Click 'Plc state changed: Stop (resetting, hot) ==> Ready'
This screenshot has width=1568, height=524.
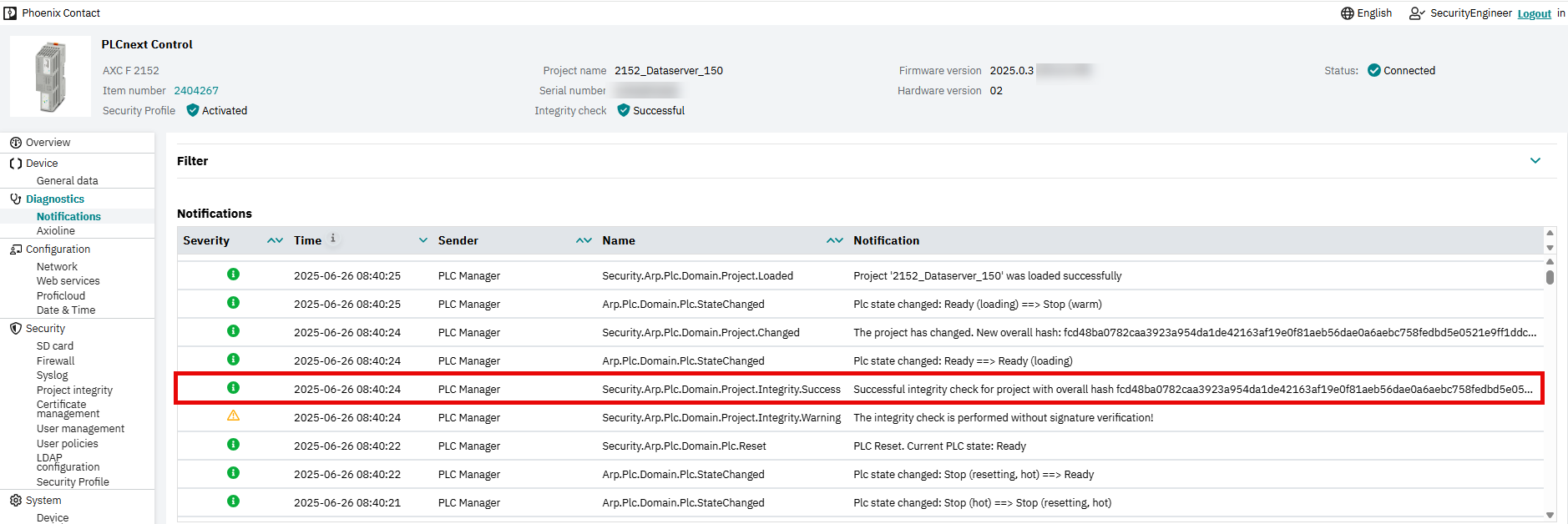point(973,475)
